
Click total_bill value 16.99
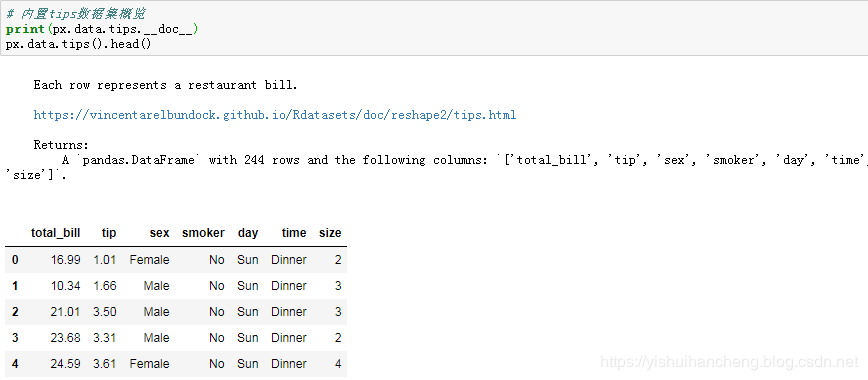tap(65, 260)
